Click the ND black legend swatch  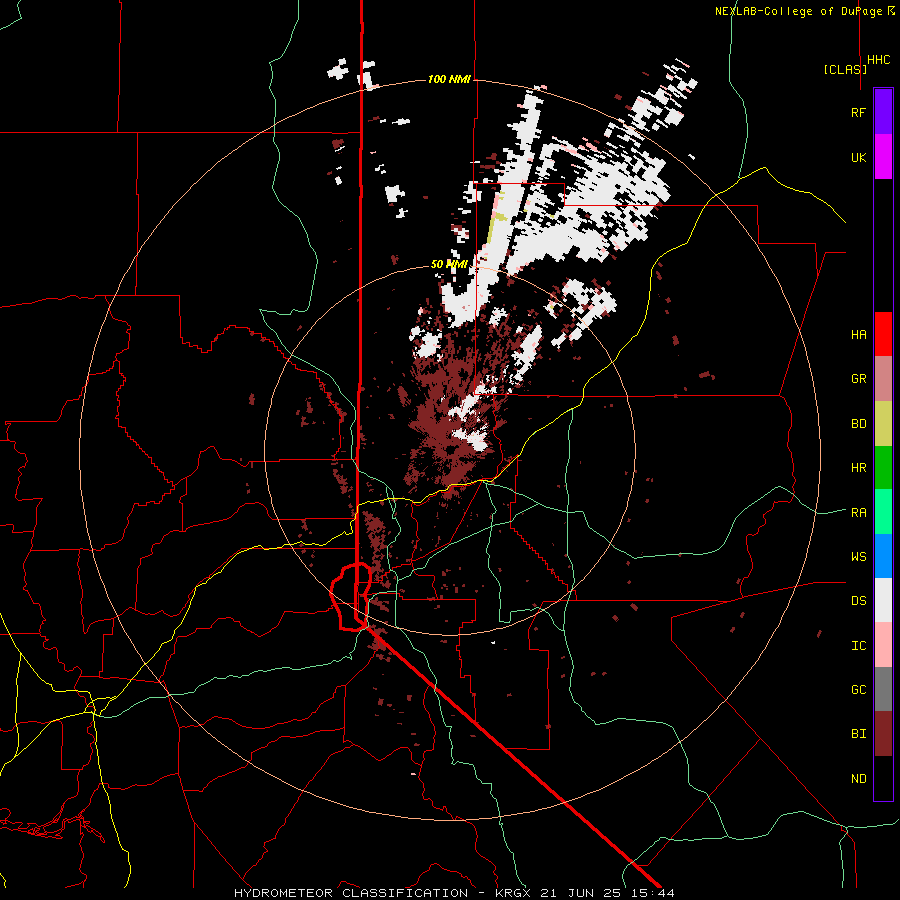point(883,778)
